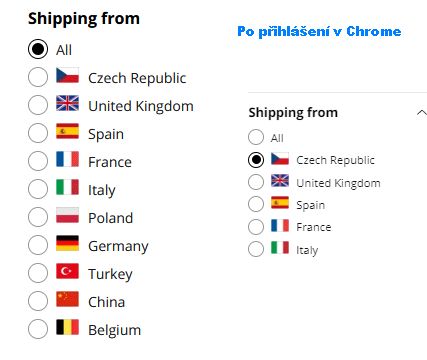
Task: Click the Belgium flag icon
Action: coord(67,327)
